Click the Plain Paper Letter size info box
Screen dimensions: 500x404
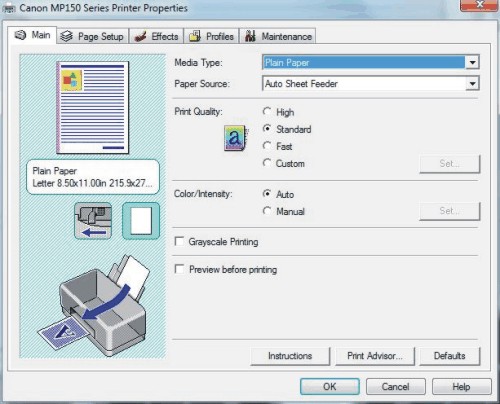tap(93, 177)
